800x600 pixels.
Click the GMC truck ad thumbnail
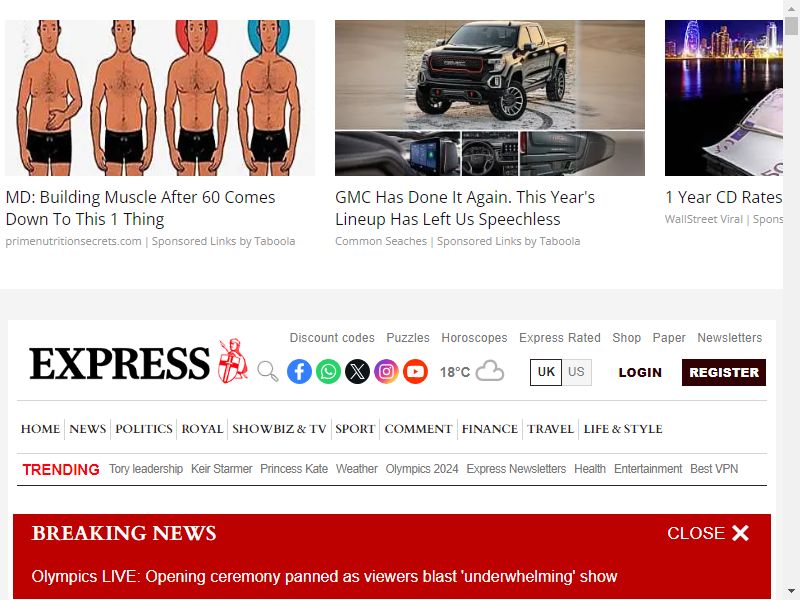(490, 98)
